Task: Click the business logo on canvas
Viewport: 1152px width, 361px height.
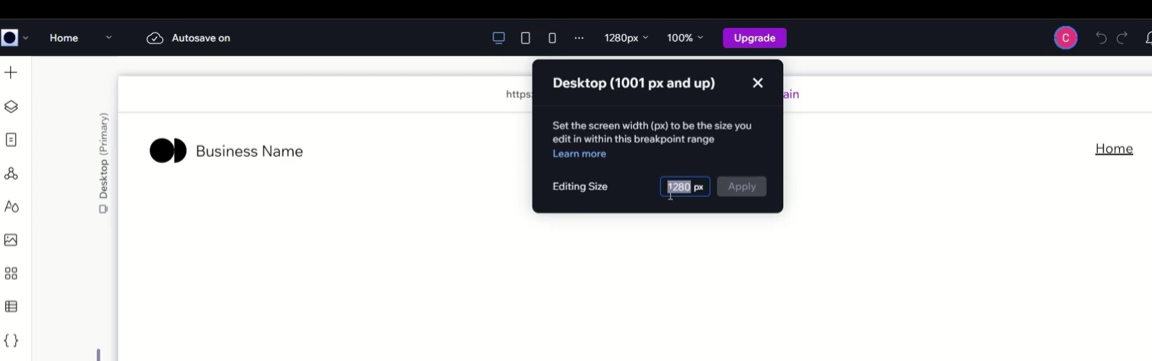Action: point(168,151)
